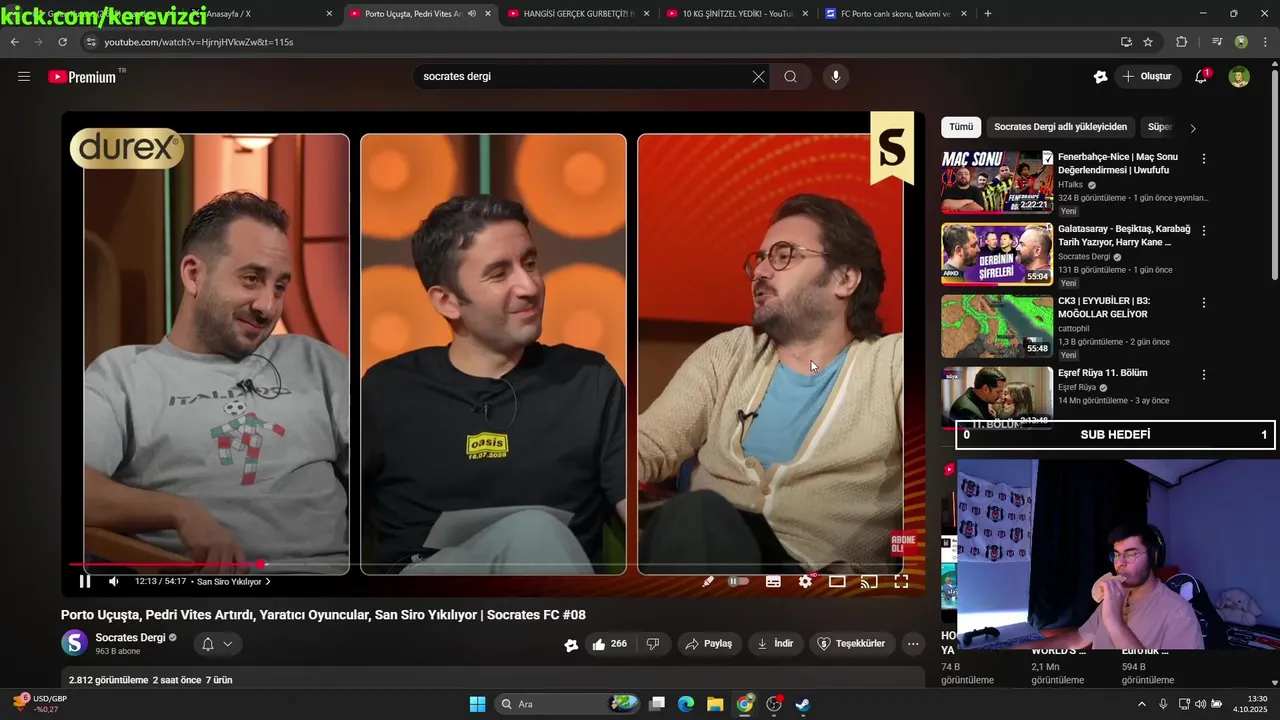Image resolution: width=1280 pixels, height=720 pixels.
Task: Reload the current page
Action: [63, 42]
